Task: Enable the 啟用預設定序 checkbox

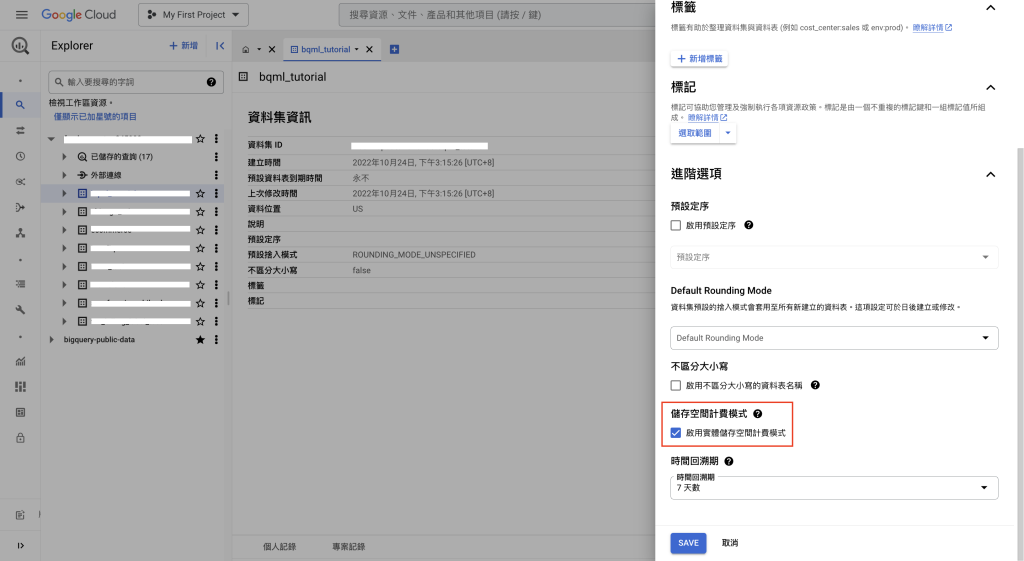Action: coord(676,225)
